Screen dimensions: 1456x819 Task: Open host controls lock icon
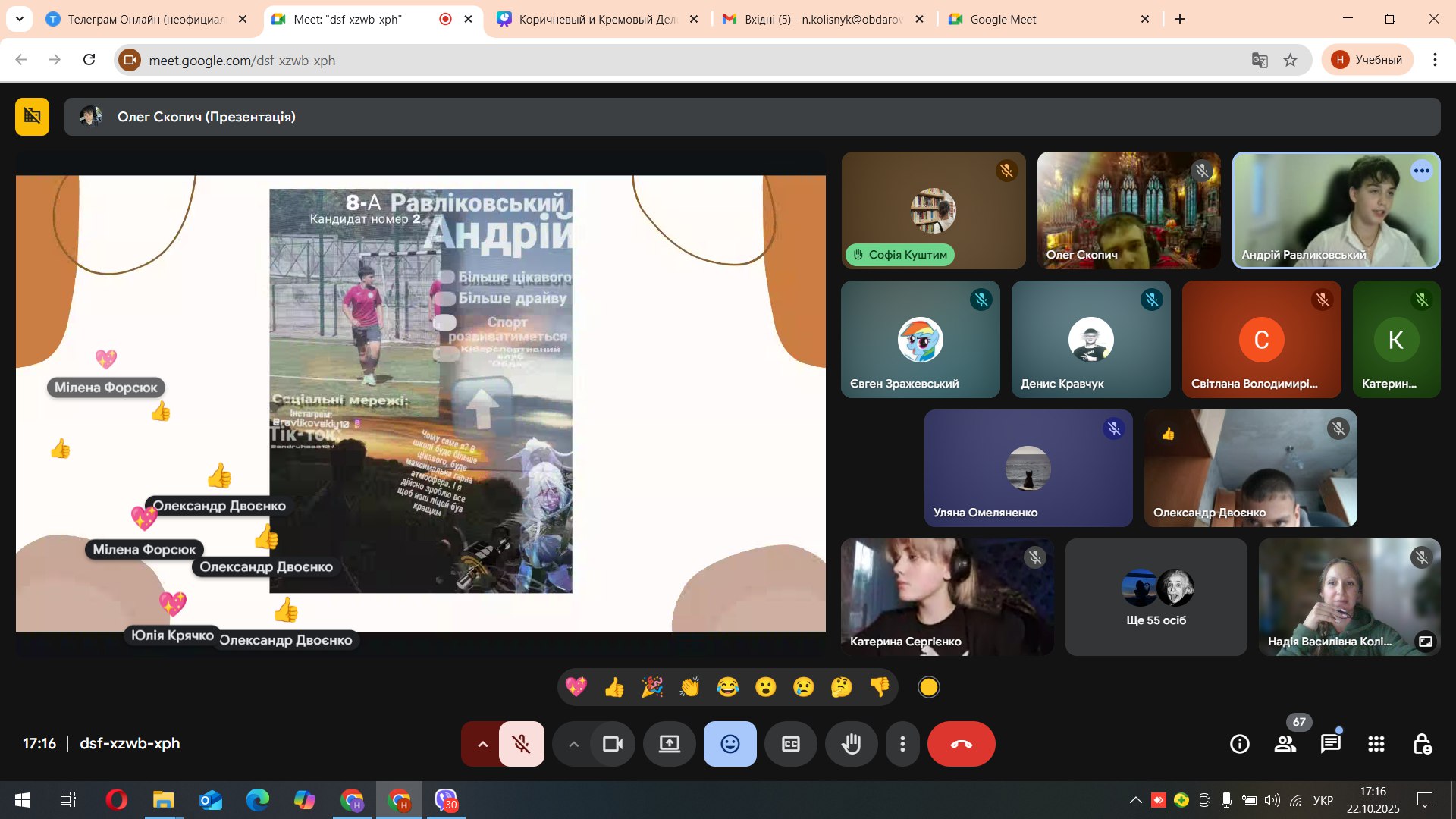click(x=1422, y=744)
